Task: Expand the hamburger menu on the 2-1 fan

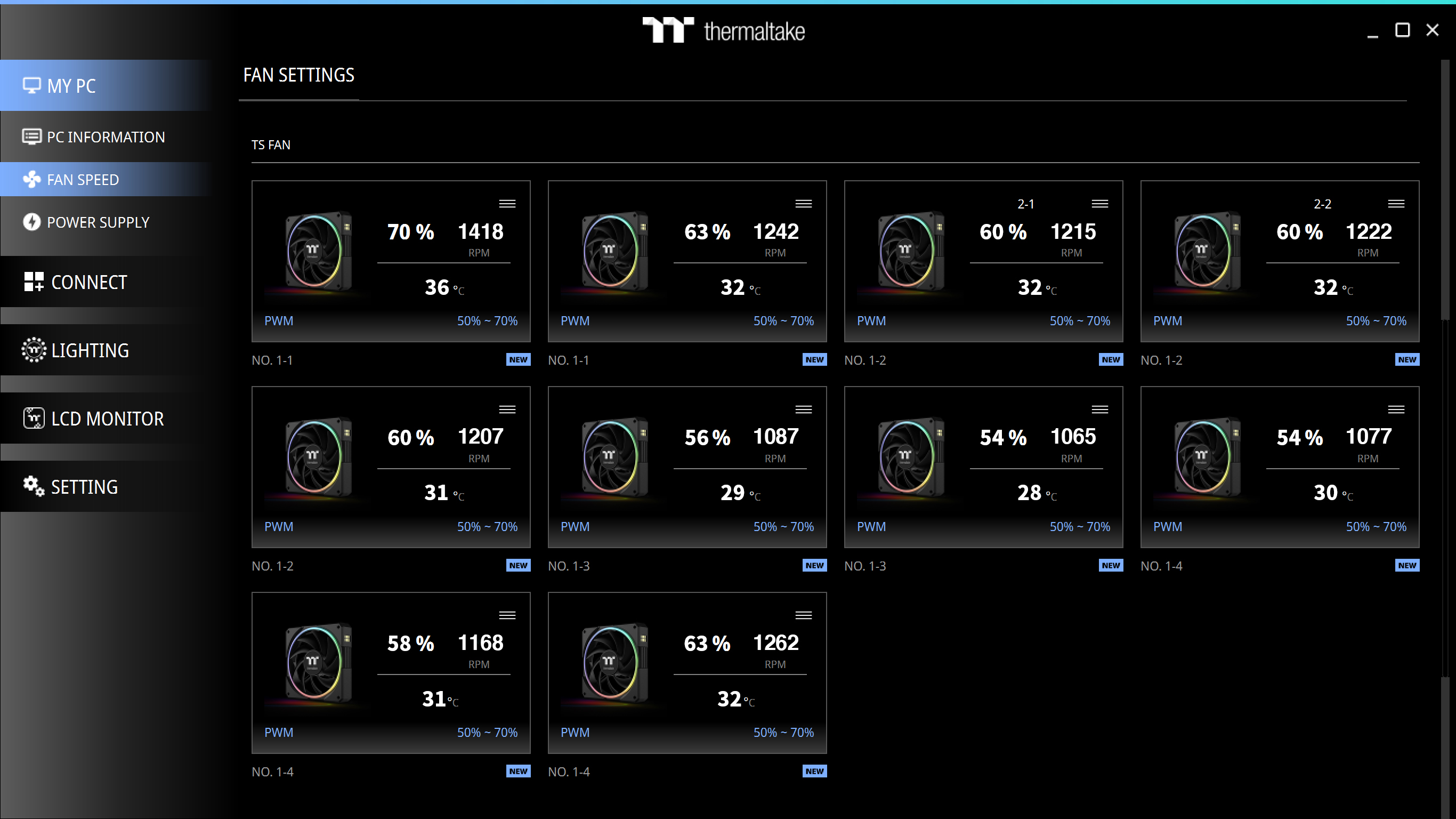Action: tap(1099, 204)
